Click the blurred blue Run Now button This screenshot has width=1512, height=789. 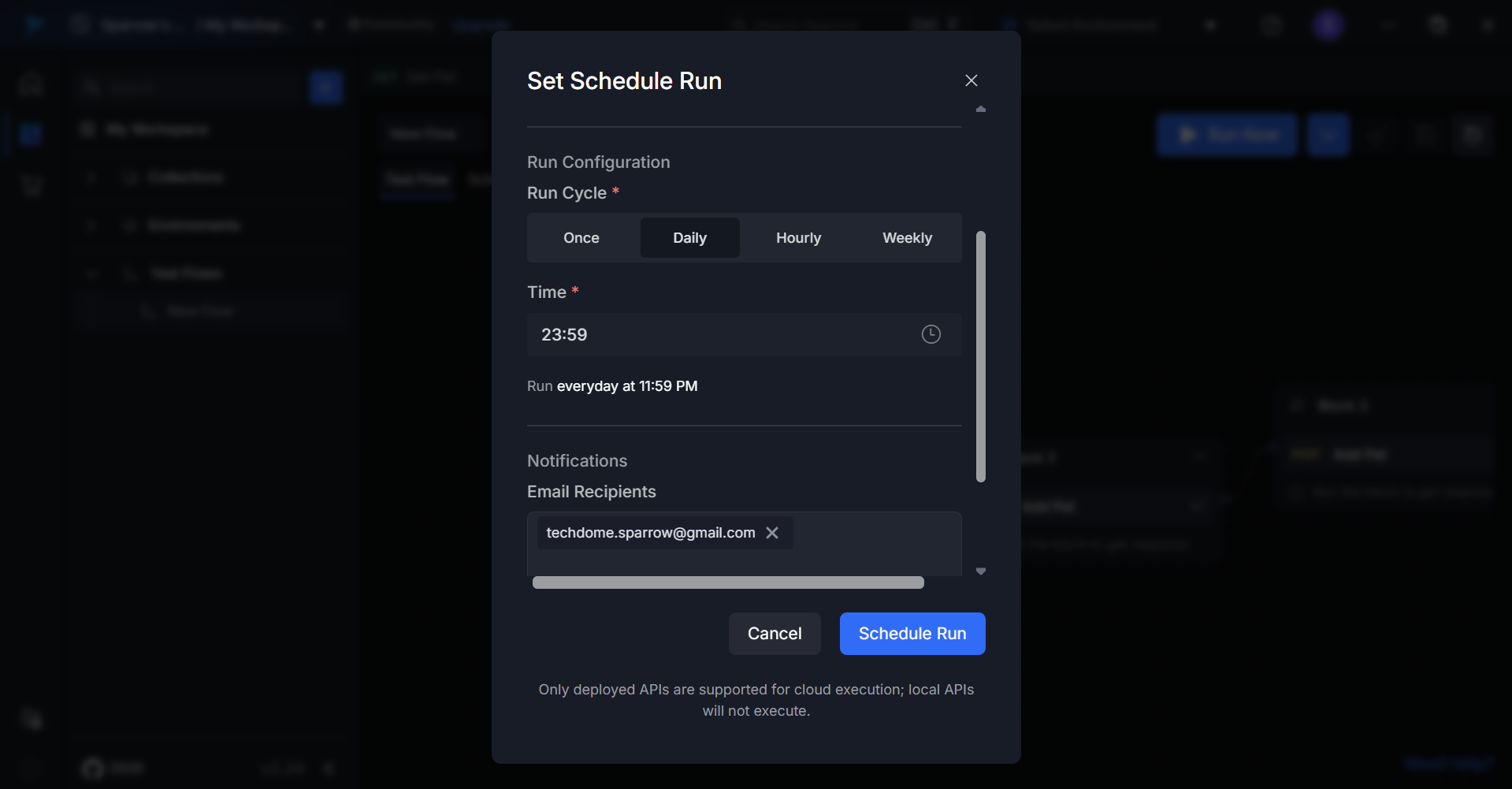tap(1226, 135)
